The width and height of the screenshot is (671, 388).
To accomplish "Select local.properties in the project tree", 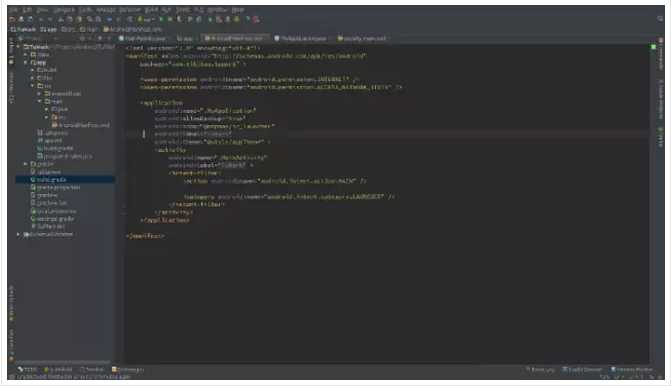I will point(53,211).
